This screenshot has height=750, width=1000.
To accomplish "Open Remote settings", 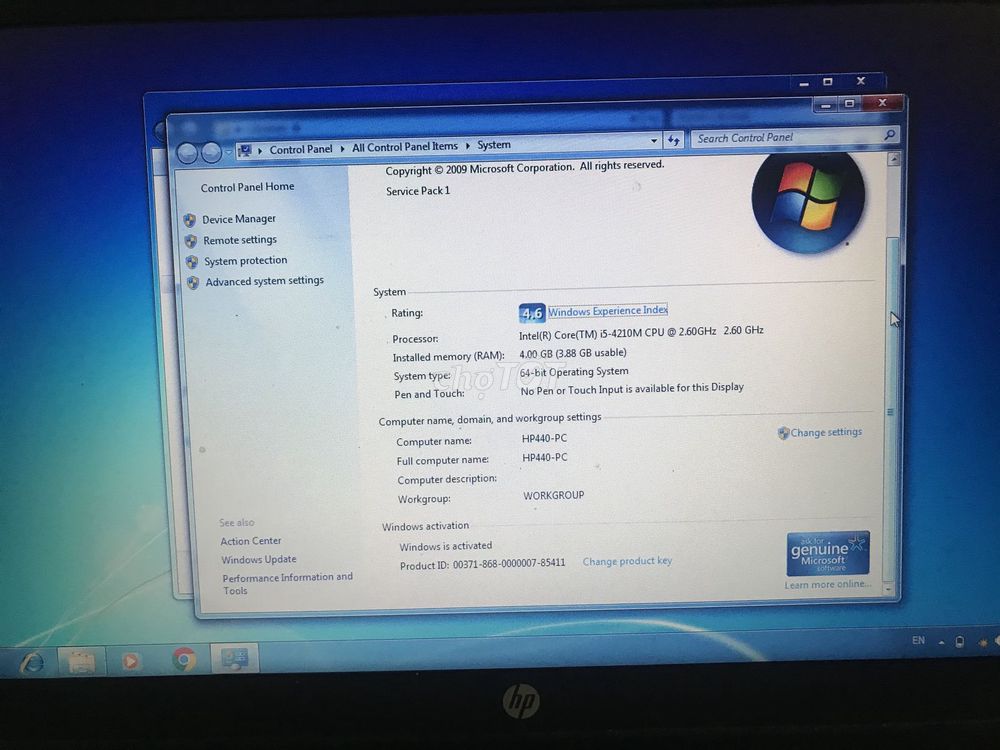I will (x=240, y=240).
